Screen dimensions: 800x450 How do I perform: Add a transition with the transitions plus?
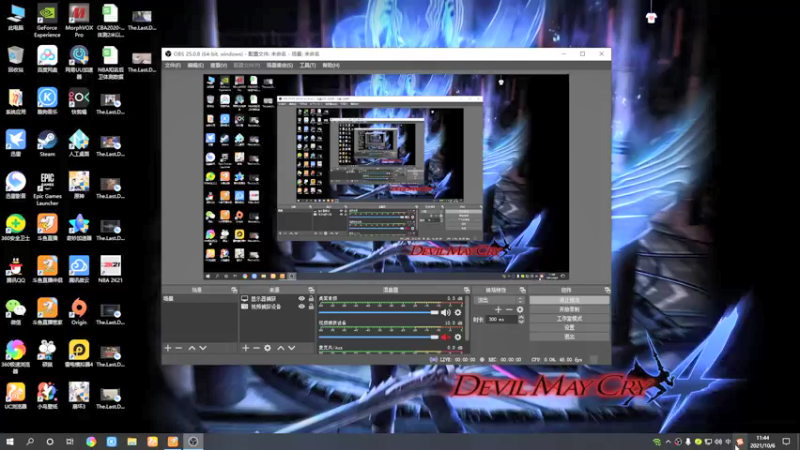(x=498, y=310)
